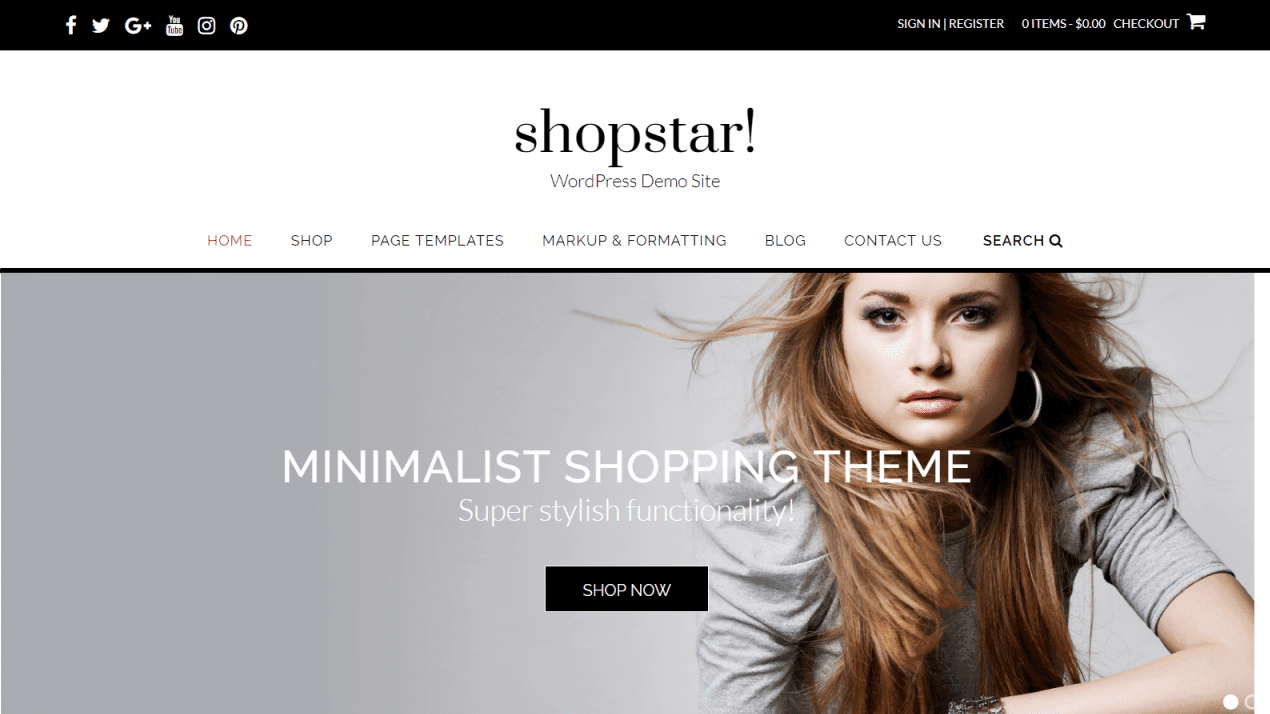Open the Pinterest social icon
This screenshot has width=1270, height=714.
(239, 25)
